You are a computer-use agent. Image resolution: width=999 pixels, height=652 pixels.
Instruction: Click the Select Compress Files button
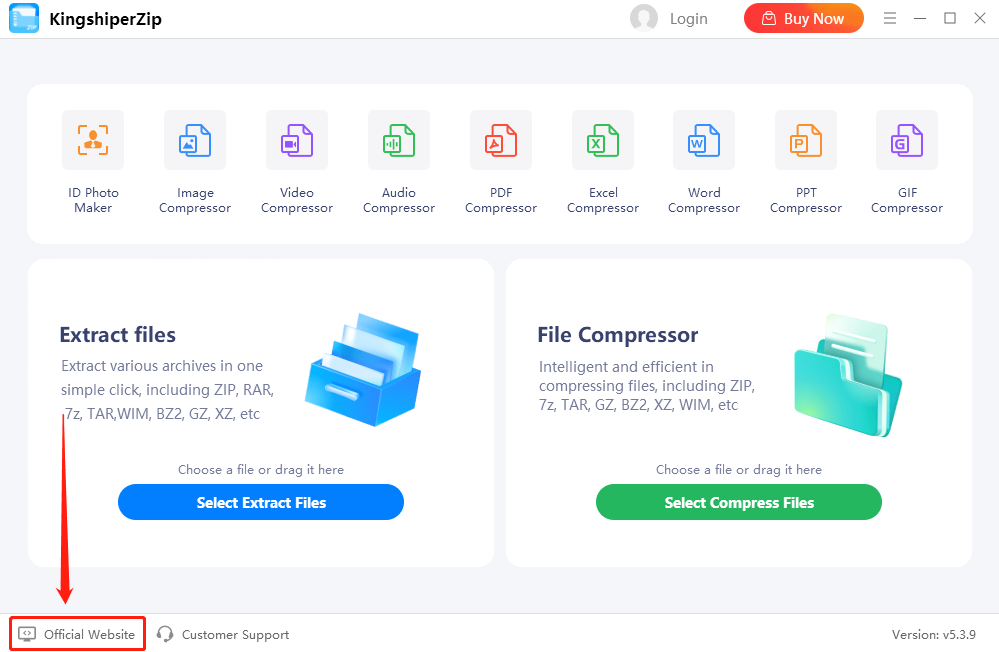tap(739, 502)
